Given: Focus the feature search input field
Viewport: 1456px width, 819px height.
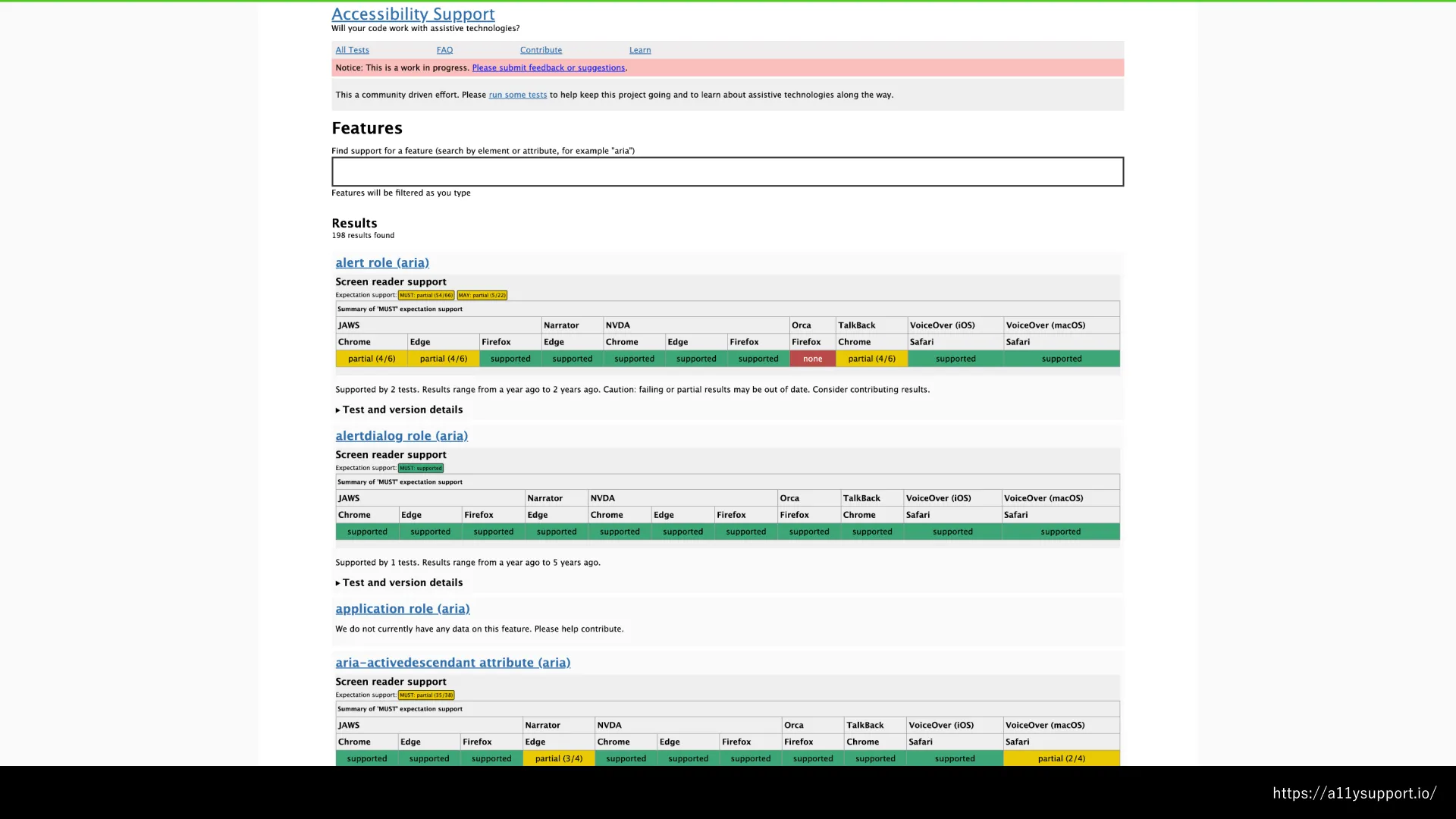Looking at the screenshot, I should (726, 171).
